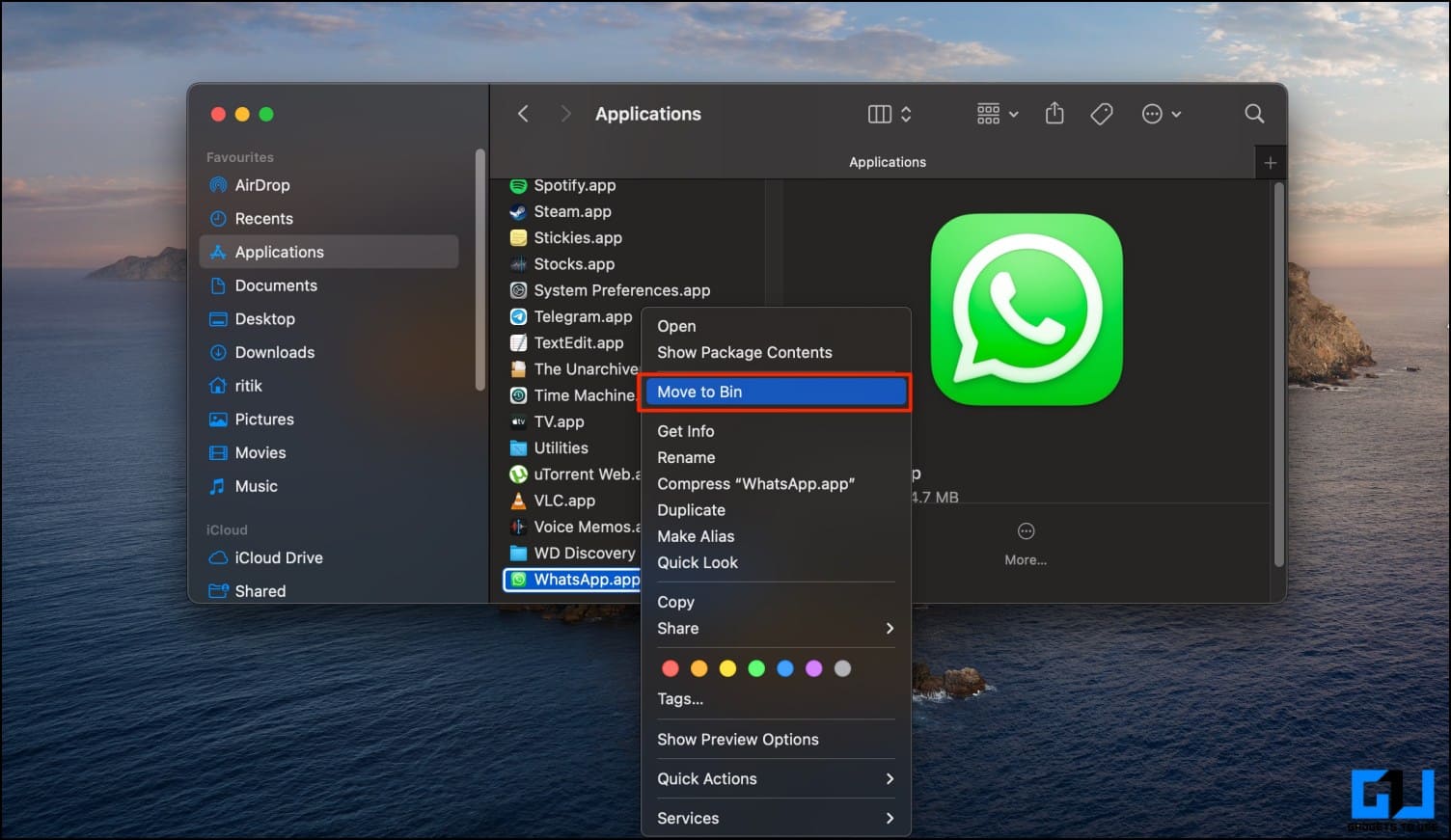Apply the green tag color

756,668
